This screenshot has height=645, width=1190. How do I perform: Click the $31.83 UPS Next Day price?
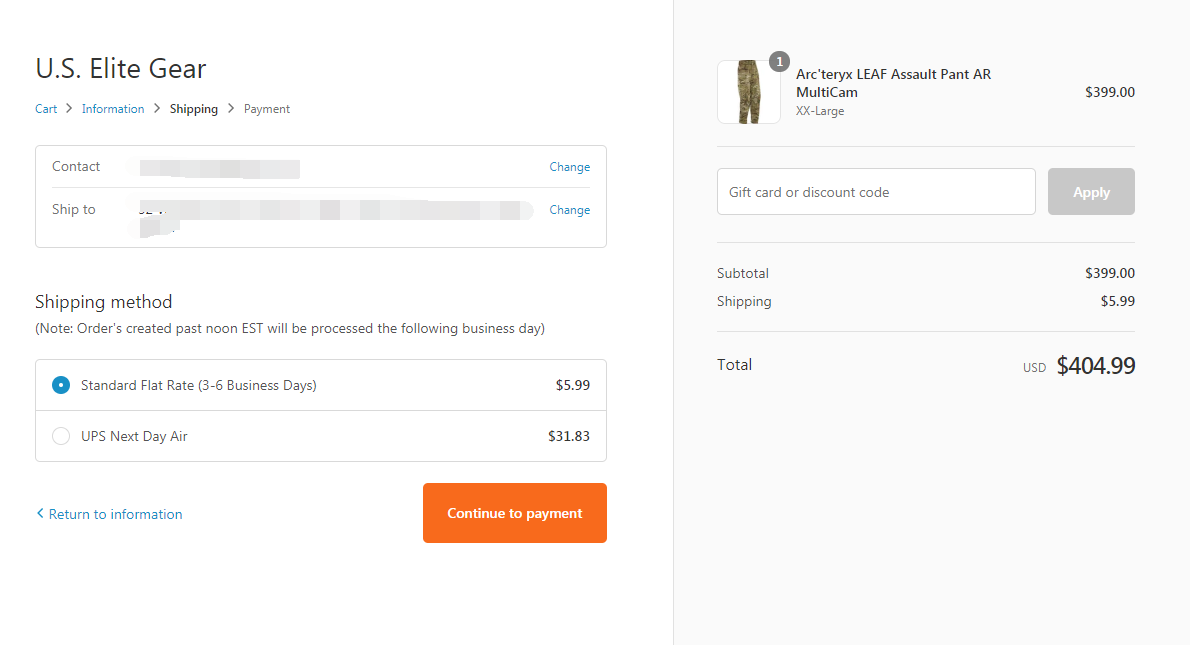click(568, 436)
